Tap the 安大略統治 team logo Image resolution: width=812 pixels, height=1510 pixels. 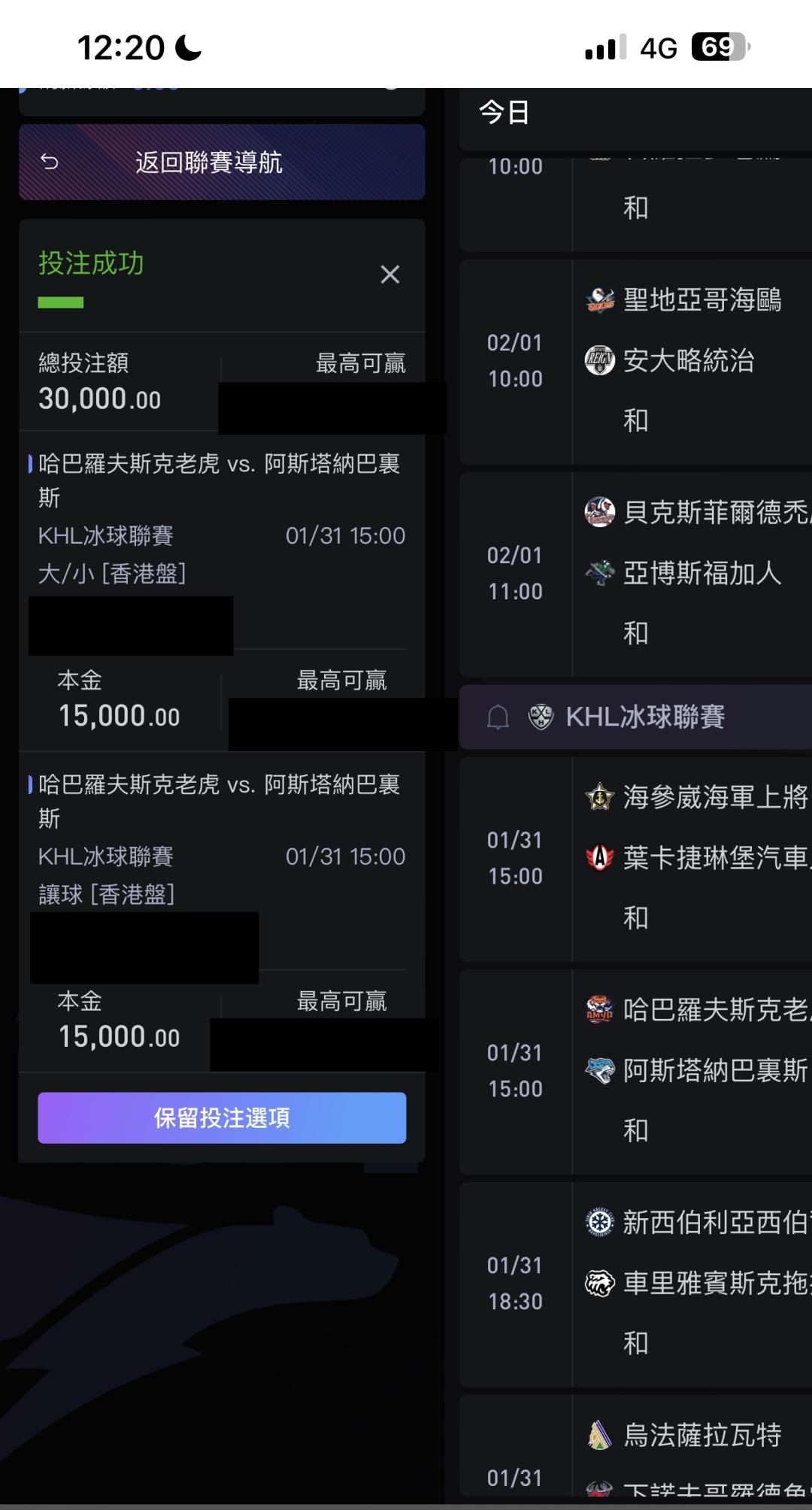[x=600, y=361]
